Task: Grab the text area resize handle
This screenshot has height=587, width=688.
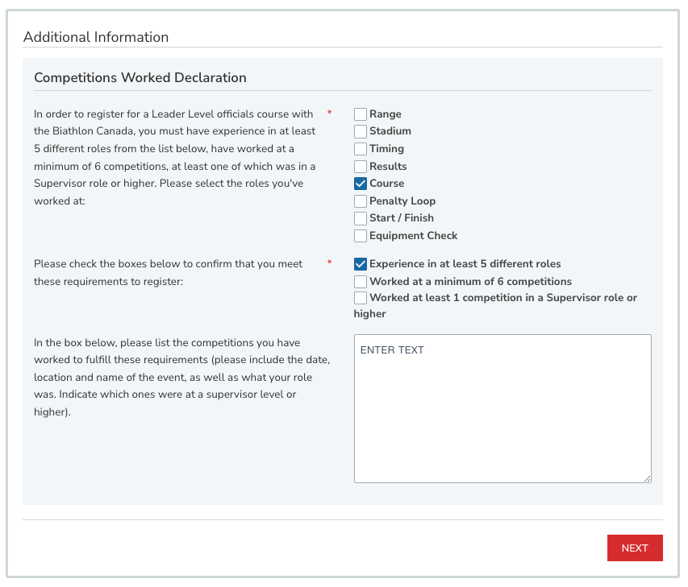Action: point(647,479)
